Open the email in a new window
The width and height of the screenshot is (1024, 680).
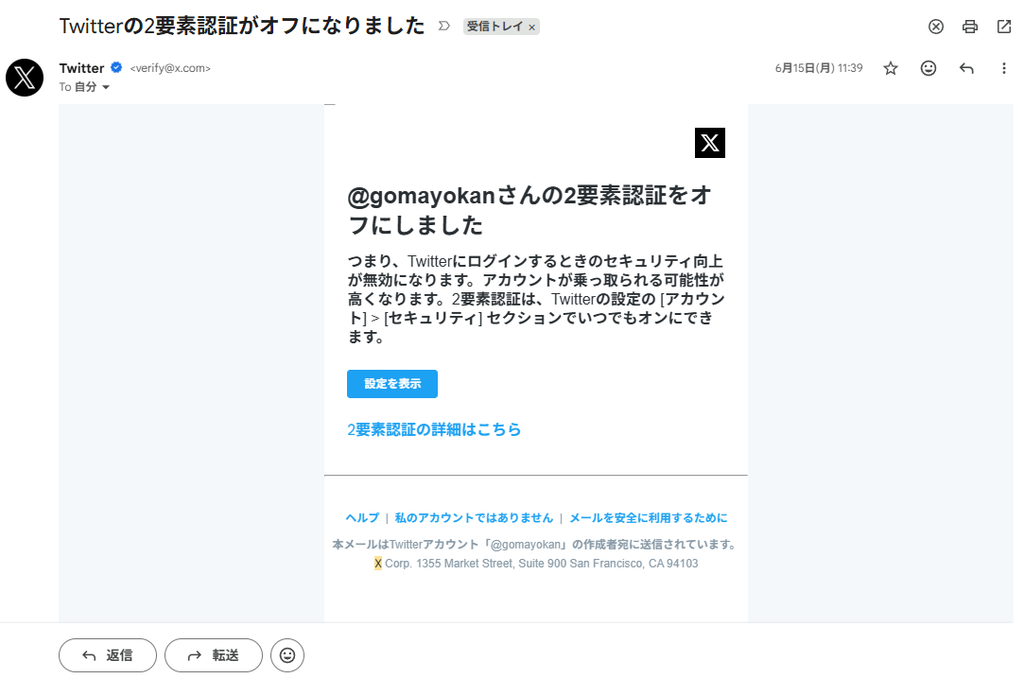tap(1004, 26)
